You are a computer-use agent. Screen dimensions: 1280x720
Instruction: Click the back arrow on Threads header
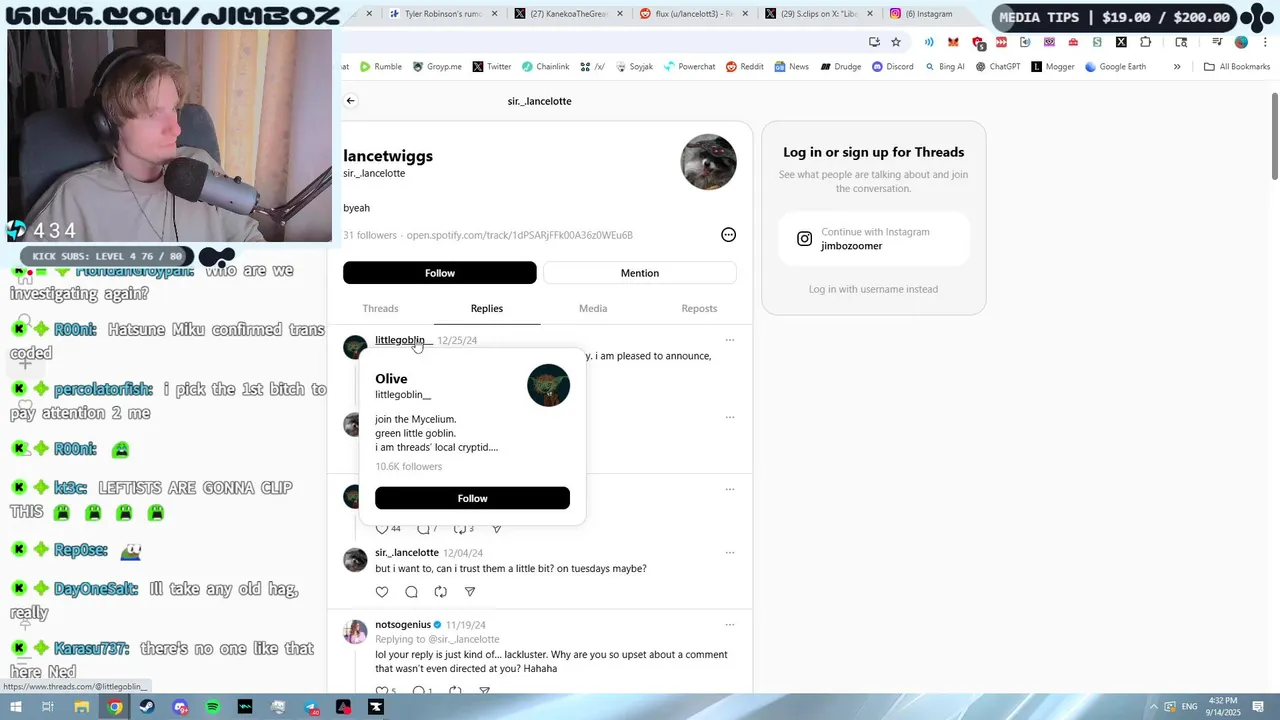click(351, 101)
